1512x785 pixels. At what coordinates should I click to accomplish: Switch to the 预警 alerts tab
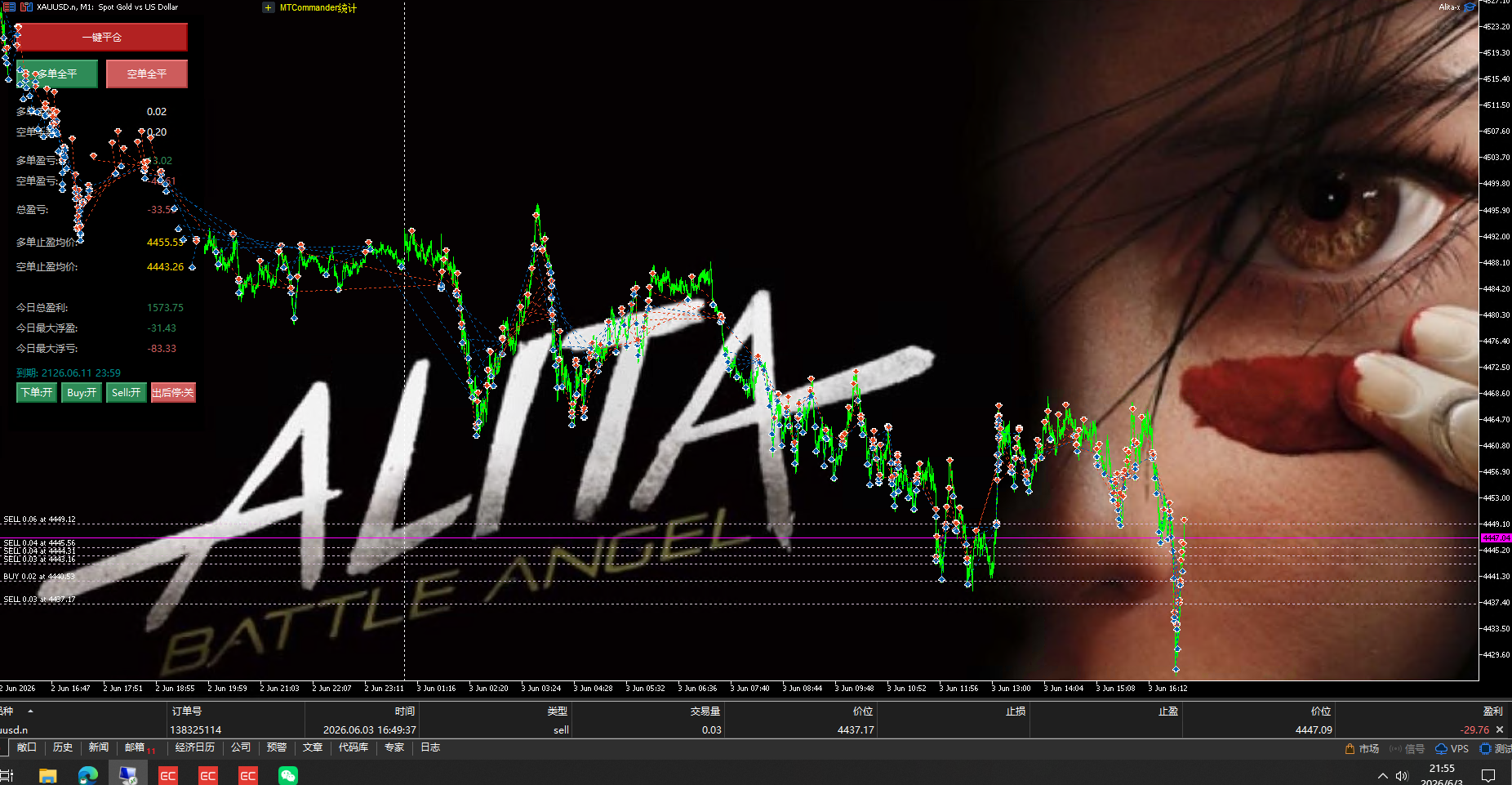276,747
